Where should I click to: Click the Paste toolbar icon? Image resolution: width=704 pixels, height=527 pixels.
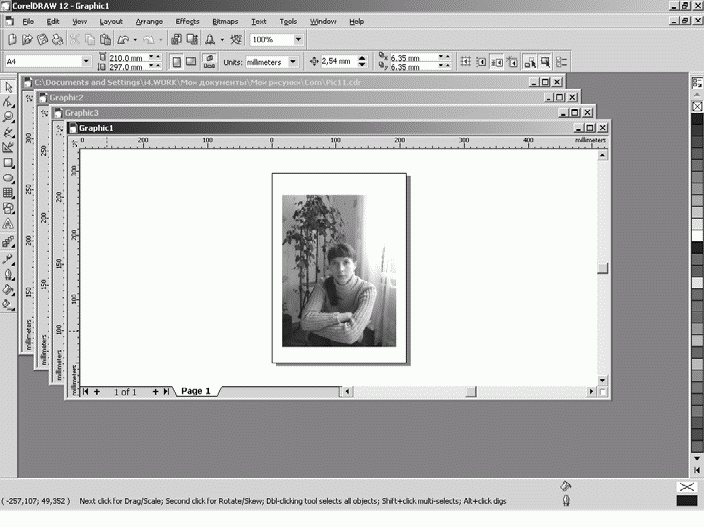tap(107, 40)
